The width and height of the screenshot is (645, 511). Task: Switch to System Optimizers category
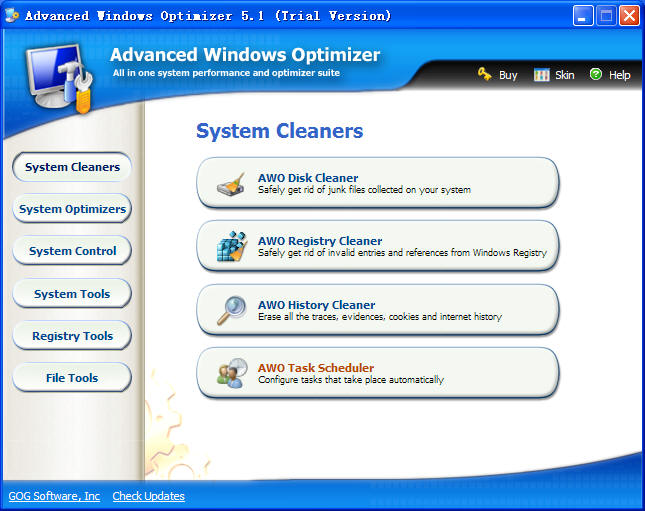[x=72, y=209]
